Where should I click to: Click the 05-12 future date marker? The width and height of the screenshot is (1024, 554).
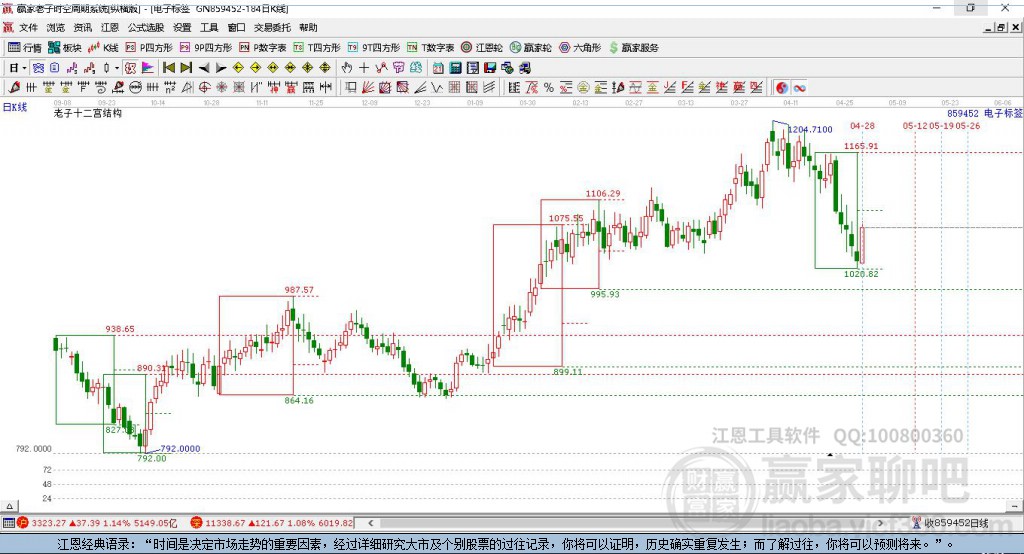916,125
